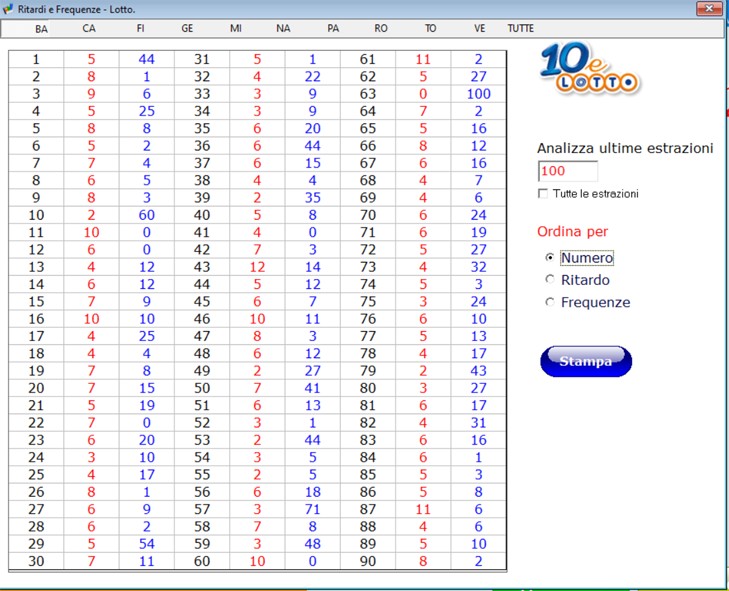Click the Ordina per heading
Viewport: 729px width, 591px height.
[x=572, y=232]
